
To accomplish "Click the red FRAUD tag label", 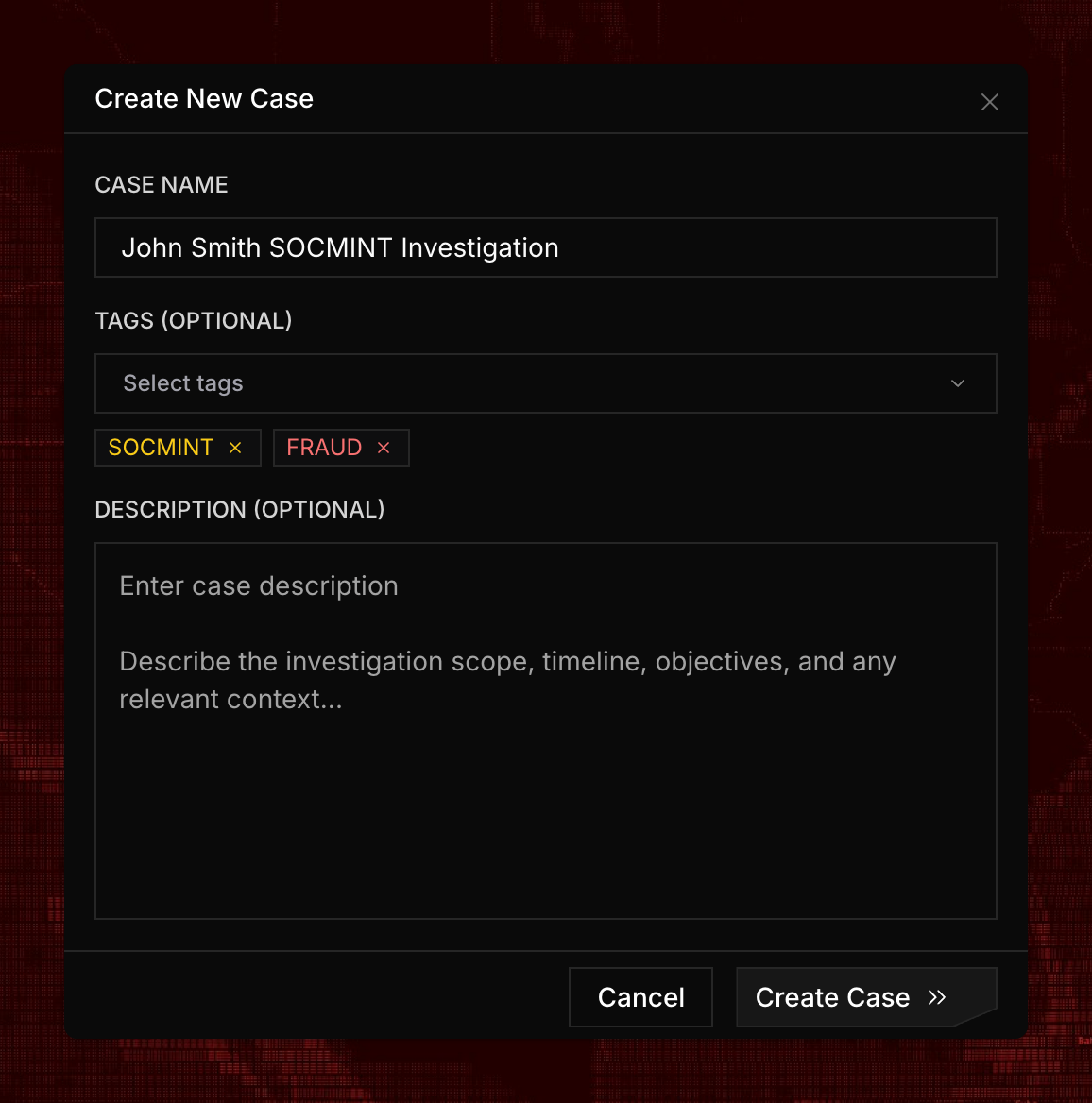I will tap(323, 447).
